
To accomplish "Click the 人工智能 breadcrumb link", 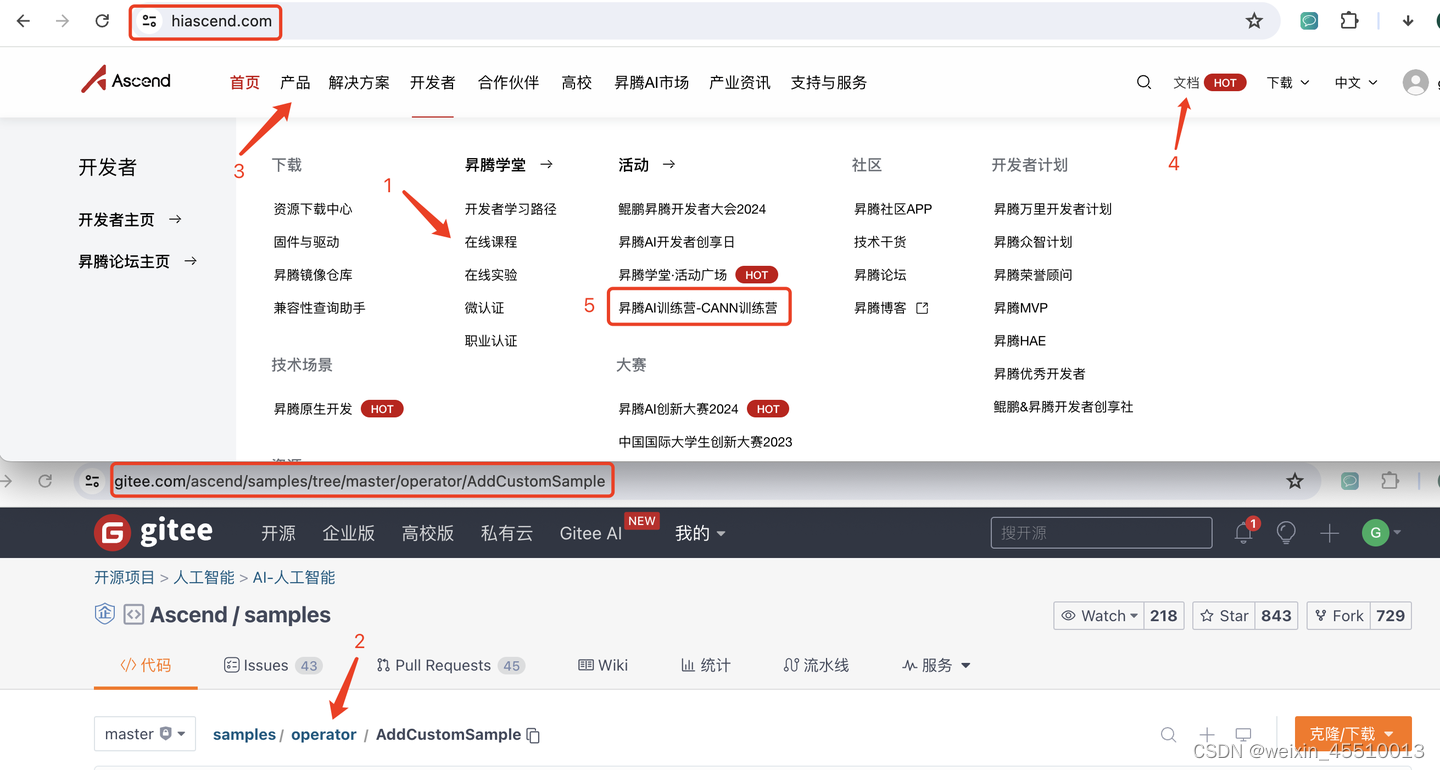I will point(204,577).
